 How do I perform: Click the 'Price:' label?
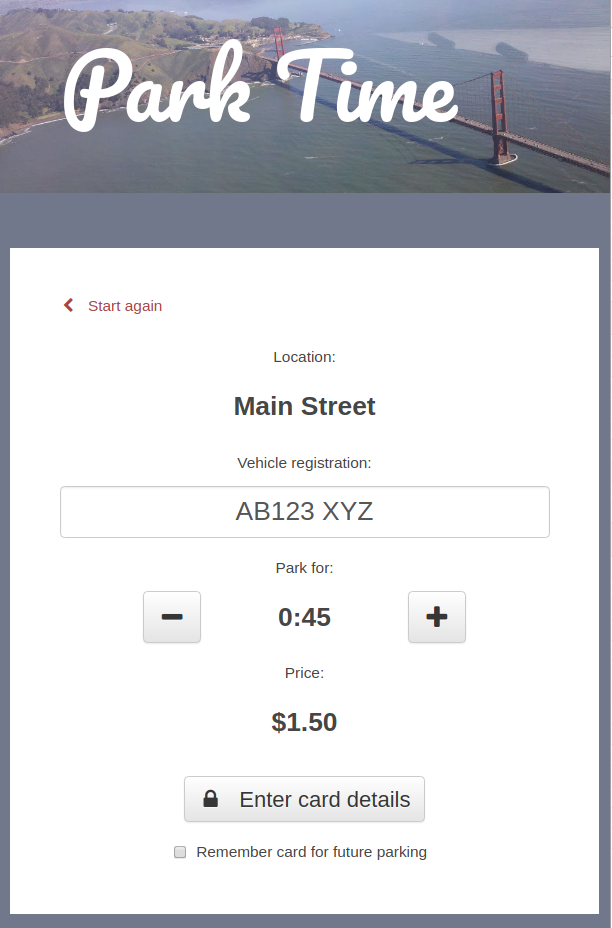(x=305, y=673)
